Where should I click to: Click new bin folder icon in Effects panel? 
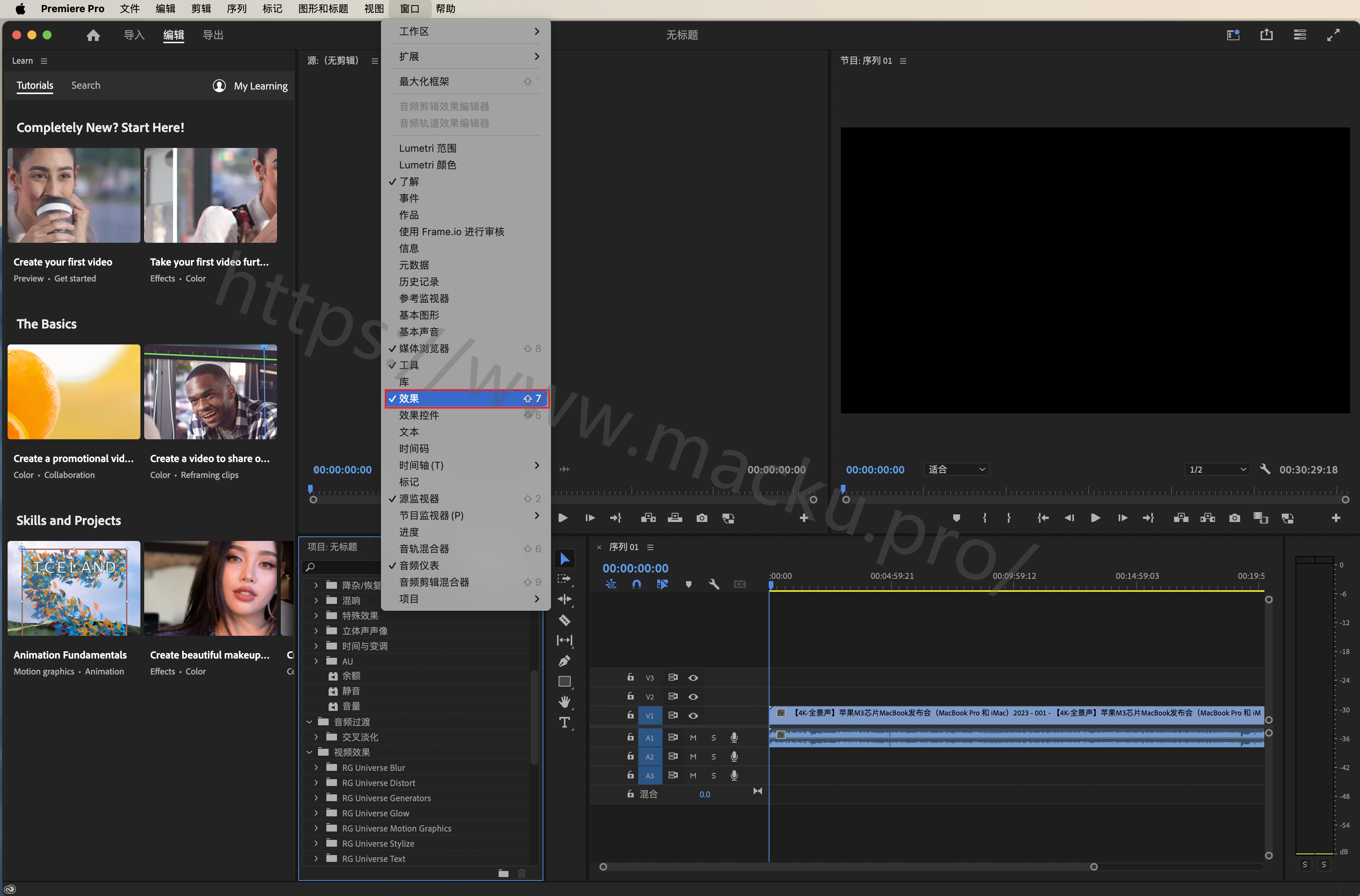point(503,872)
